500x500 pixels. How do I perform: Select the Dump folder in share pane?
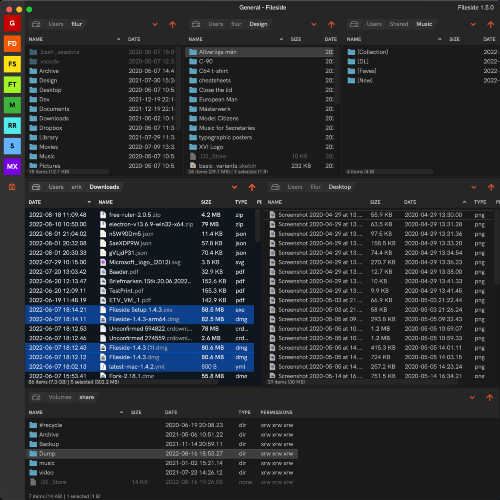tap(162, 454)
